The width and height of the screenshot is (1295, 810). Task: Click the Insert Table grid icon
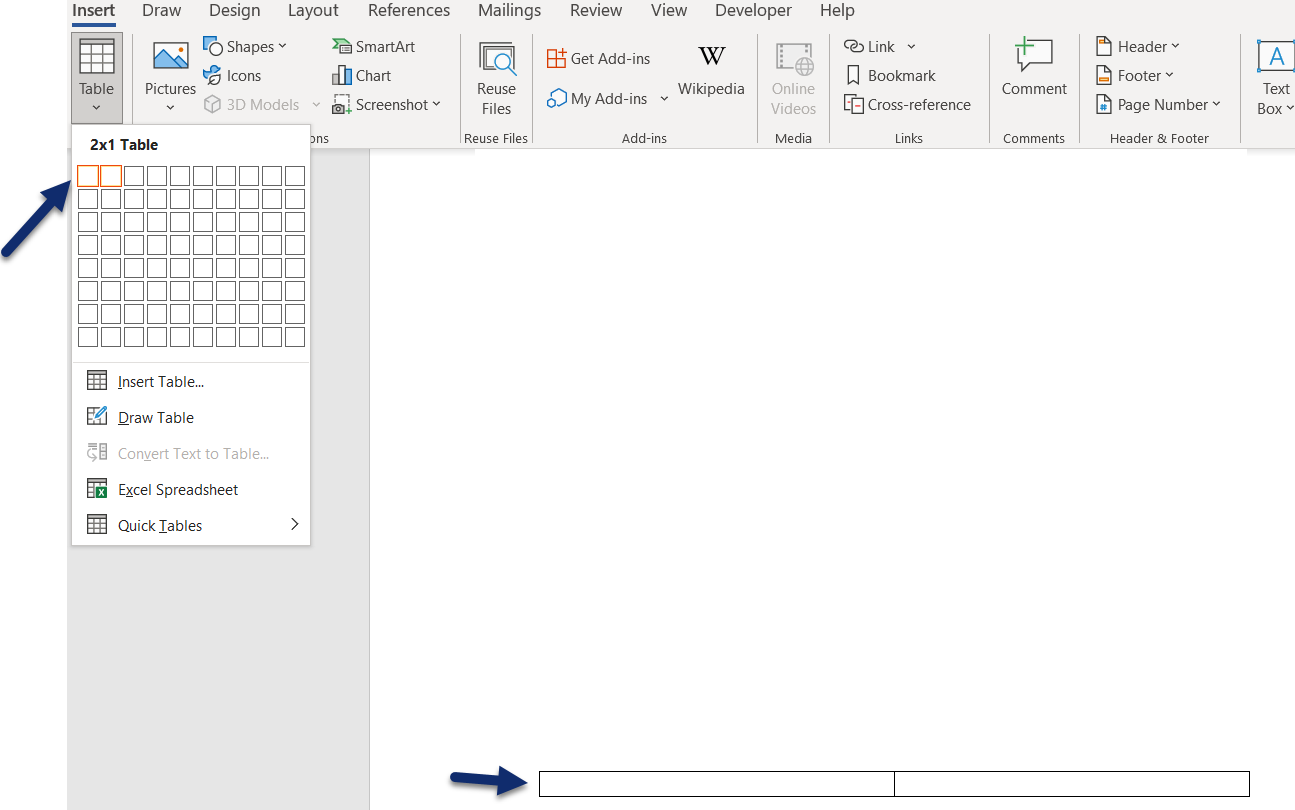click(x=97, y=381)
